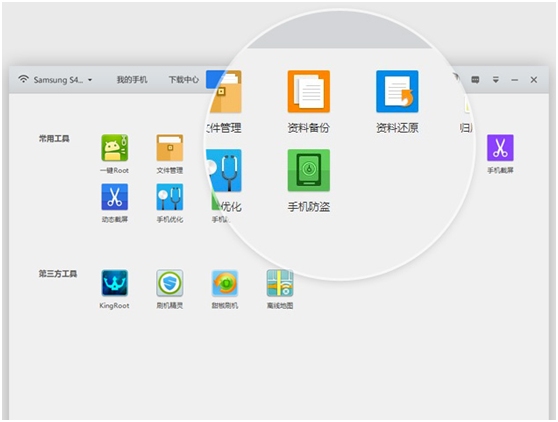This screenshot has height=422, width=558.
Task: Expand the Samsung S4 device dropdown
Action: pyautogui.click(x=90, y=80)
